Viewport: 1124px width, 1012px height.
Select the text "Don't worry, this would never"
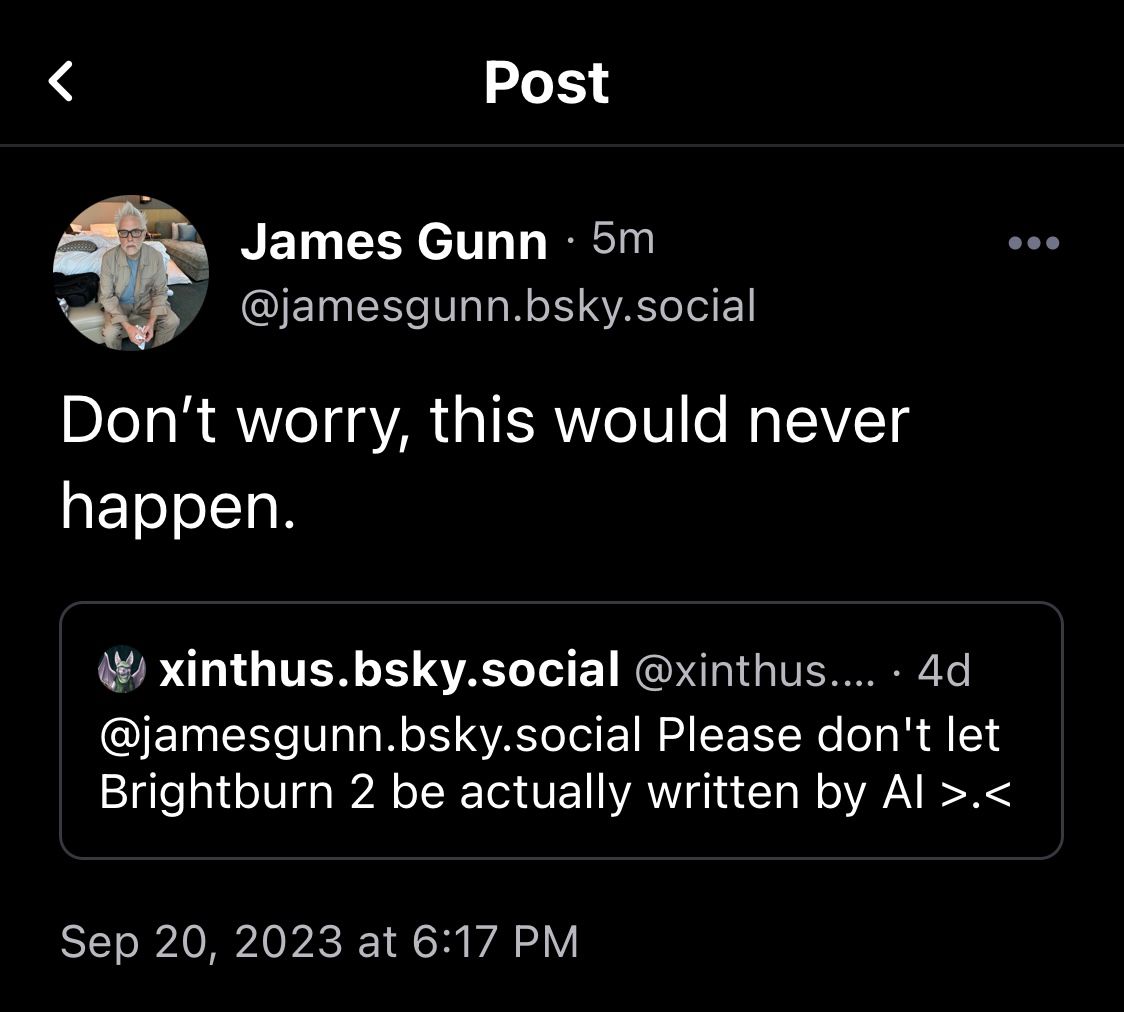click(x=484, y=421)
